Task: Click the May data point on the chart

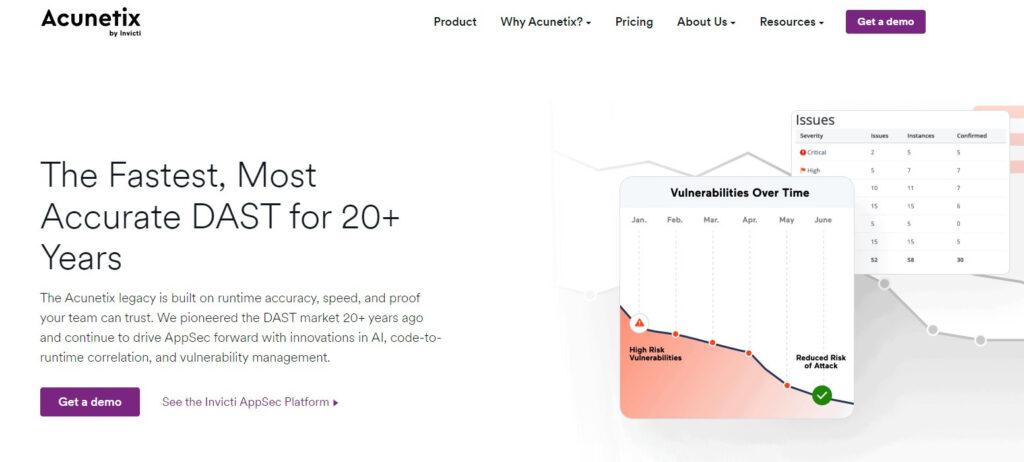Action: pos(787,386)
